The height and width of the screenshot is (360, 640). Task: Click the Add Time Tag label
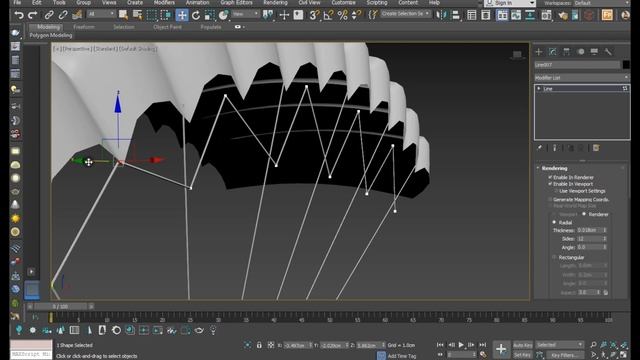pos(402,356)
